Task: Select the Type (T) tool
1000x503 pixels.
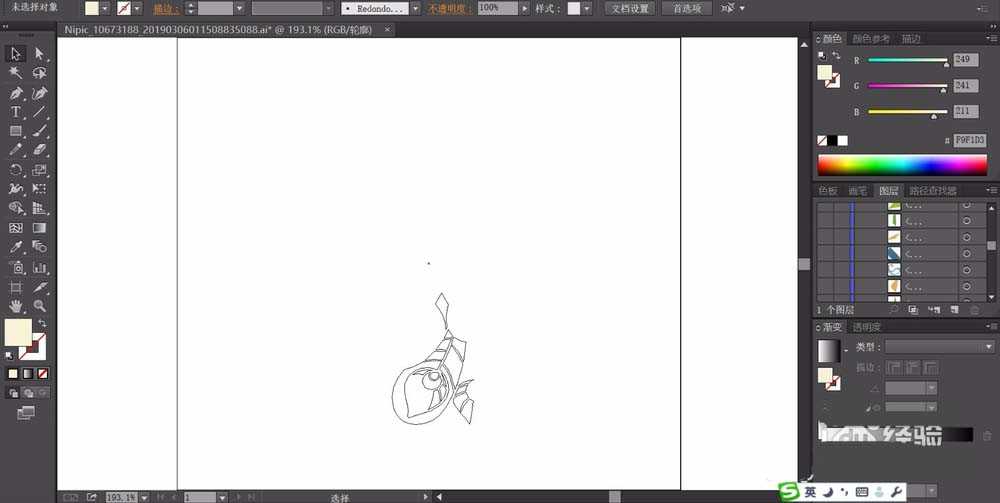Action: pyautogui.click(x=16, y=112)
